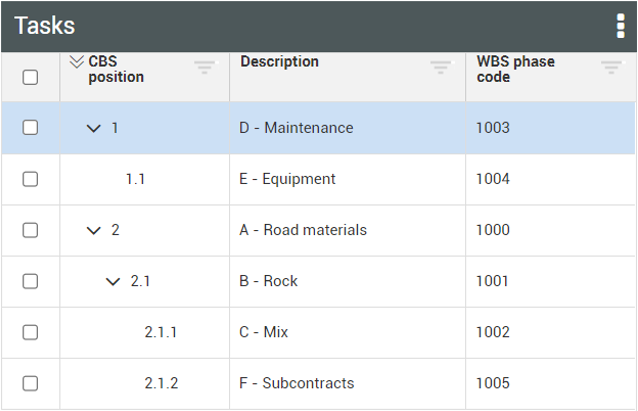The width and height of the screenshot is (638, 411).
Task: Select the checkbox for E - Equipment row
Action: 30,179
